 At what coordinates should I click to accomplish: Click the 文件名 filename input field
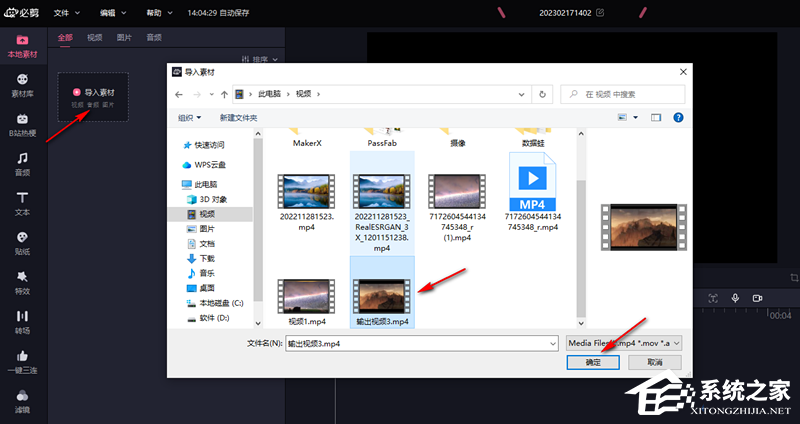pos(417,344)
